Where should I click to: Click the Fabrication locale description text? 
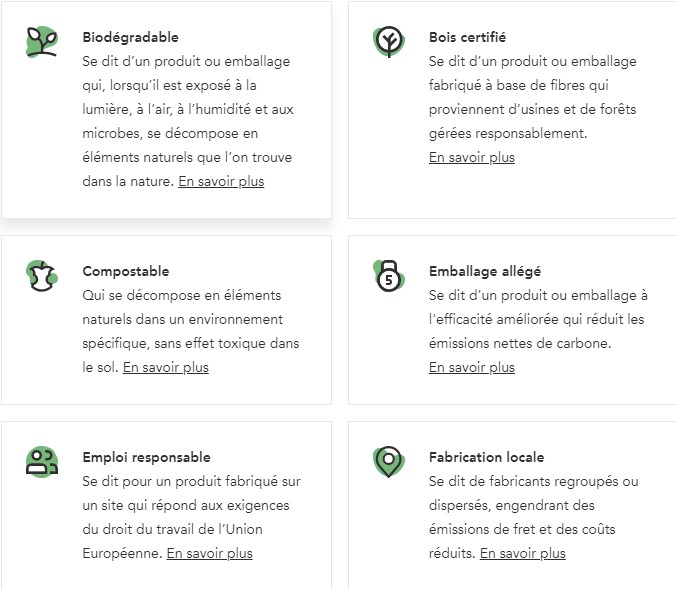pos(530,506)
